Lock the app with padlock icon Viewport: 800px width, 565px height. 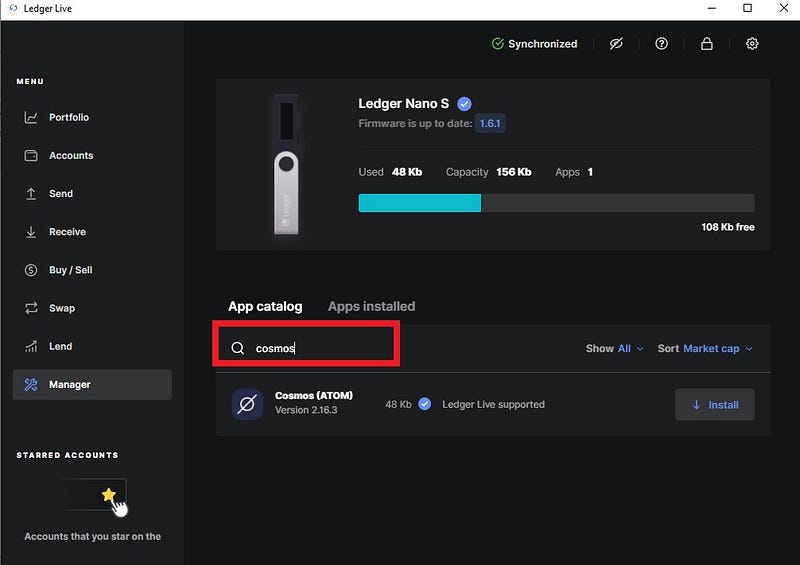click(707, 44)
